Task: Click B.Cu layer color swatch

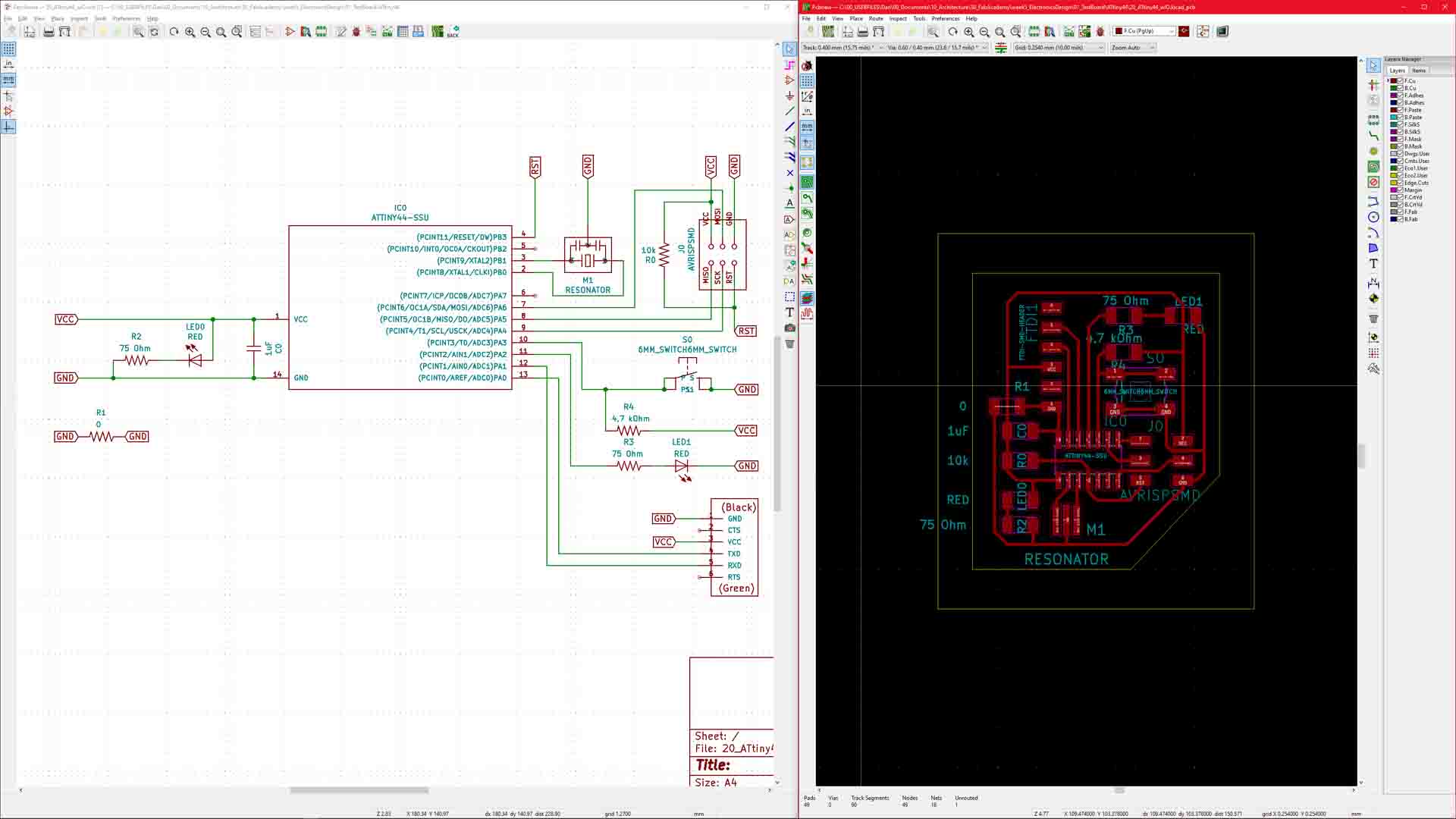Action: tap(1394, 88)
